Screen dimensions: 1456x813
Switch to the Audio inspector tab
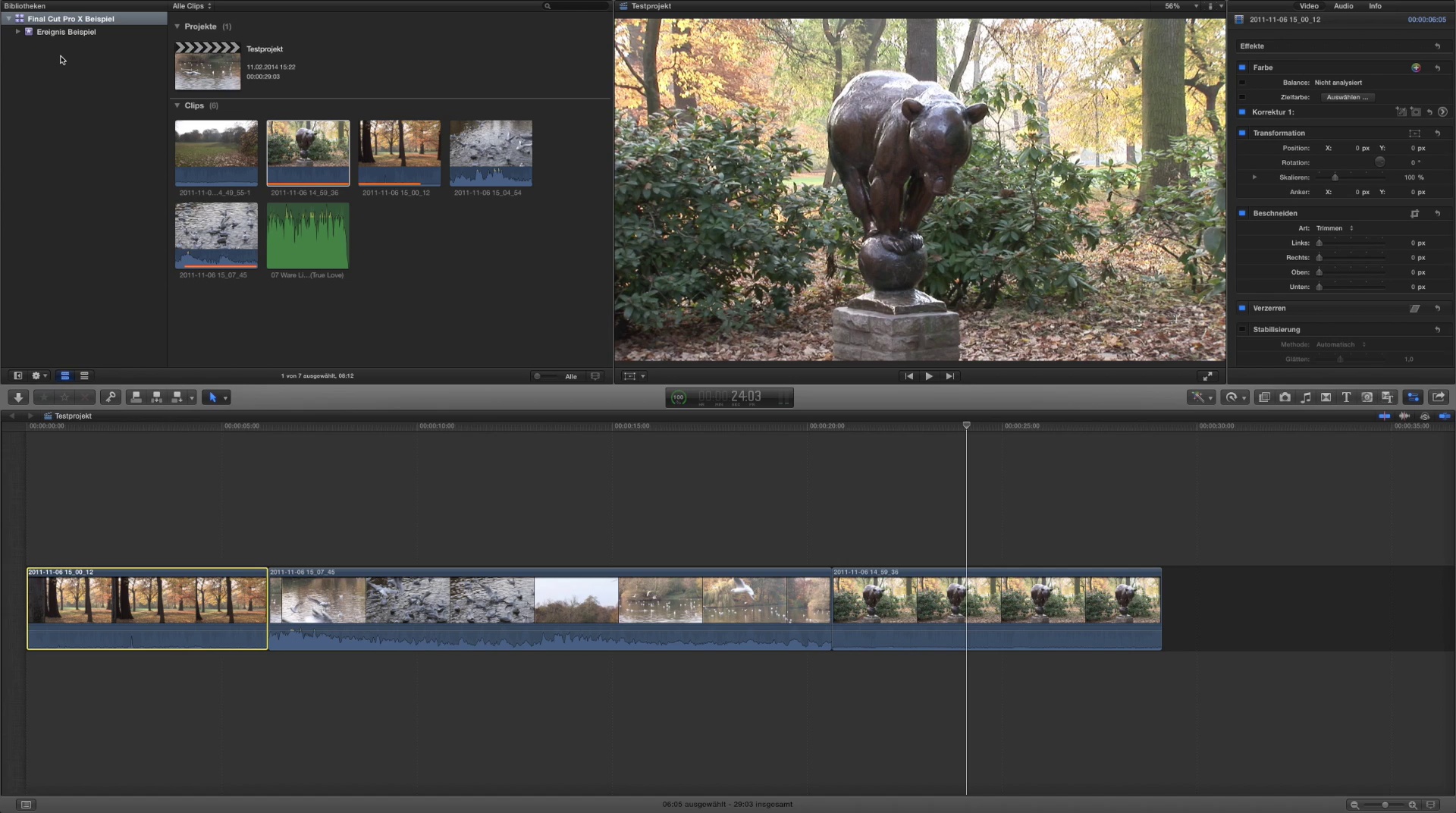1343,6
